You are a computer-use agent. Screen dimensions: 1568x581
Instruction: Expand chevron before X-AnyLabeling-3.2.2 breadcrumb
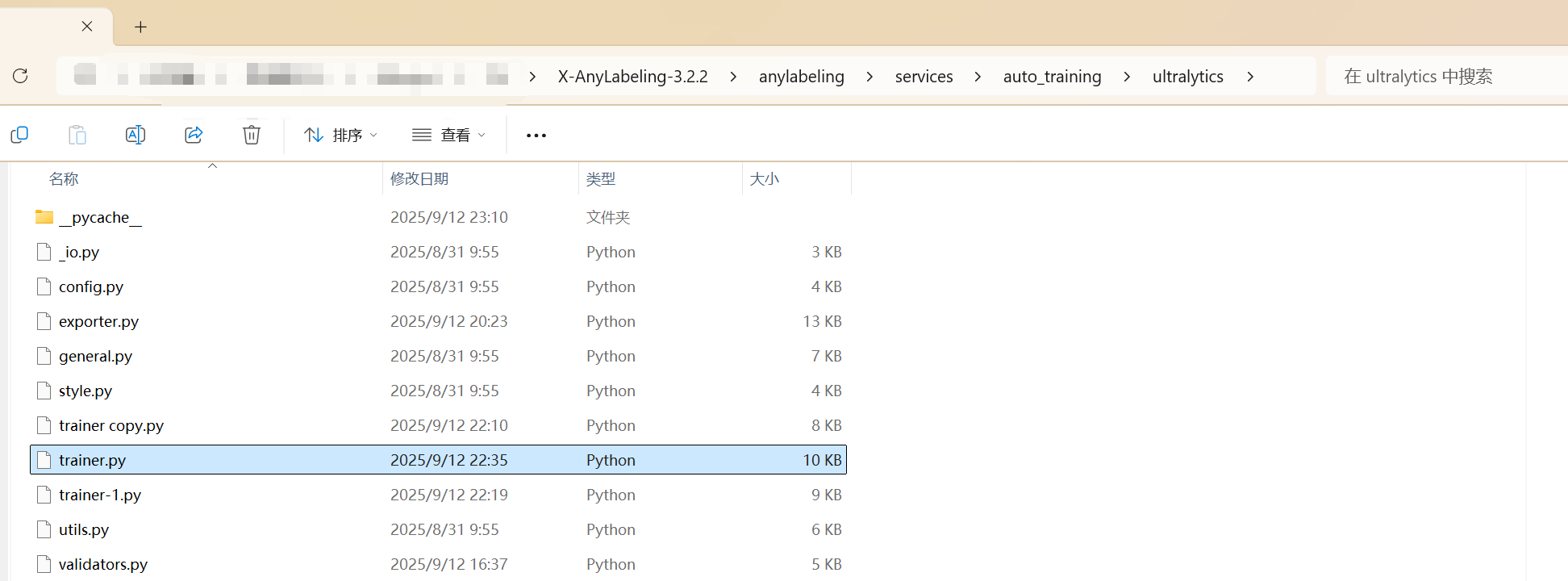click(x=532, y=77)
